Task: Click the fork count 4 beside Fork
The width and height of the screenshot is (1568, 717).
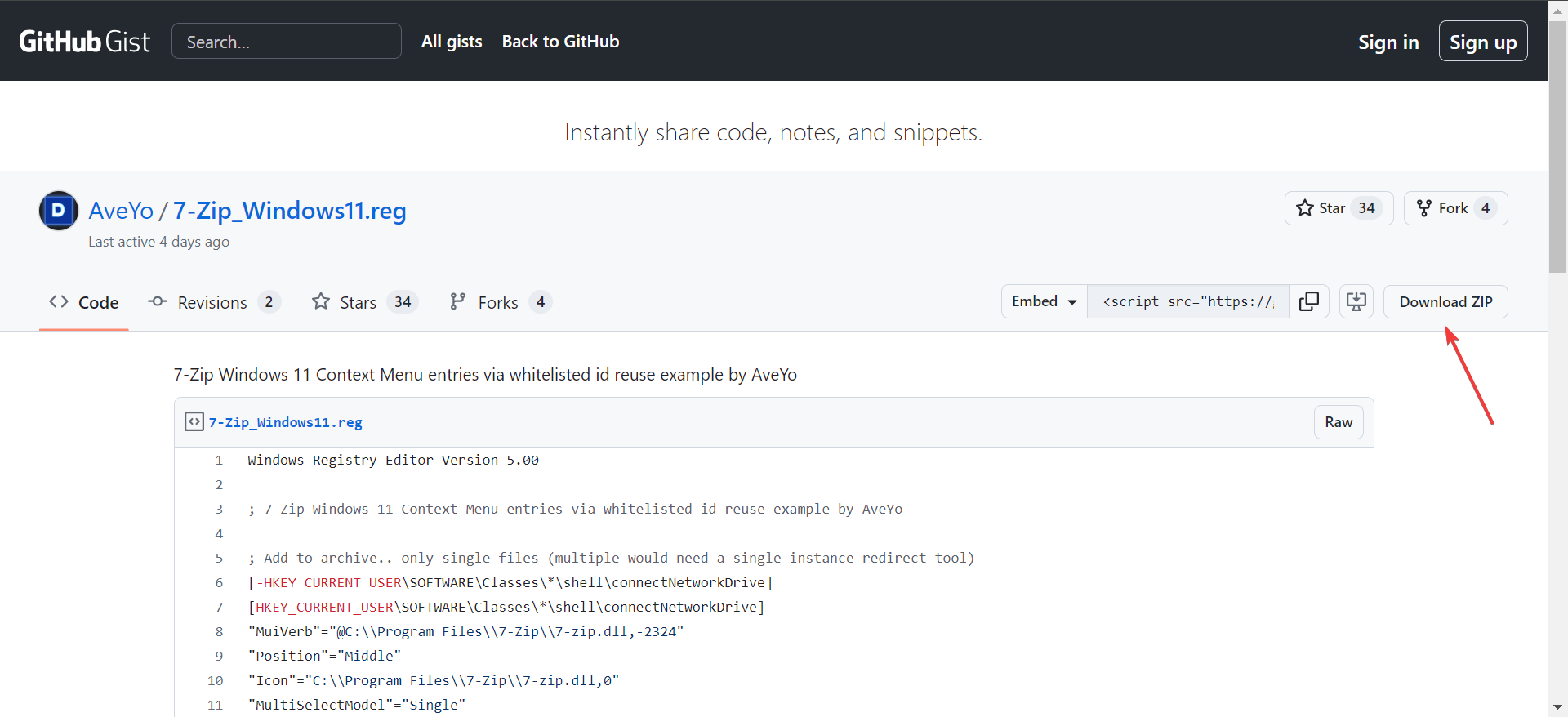Action: (1486, 208)
